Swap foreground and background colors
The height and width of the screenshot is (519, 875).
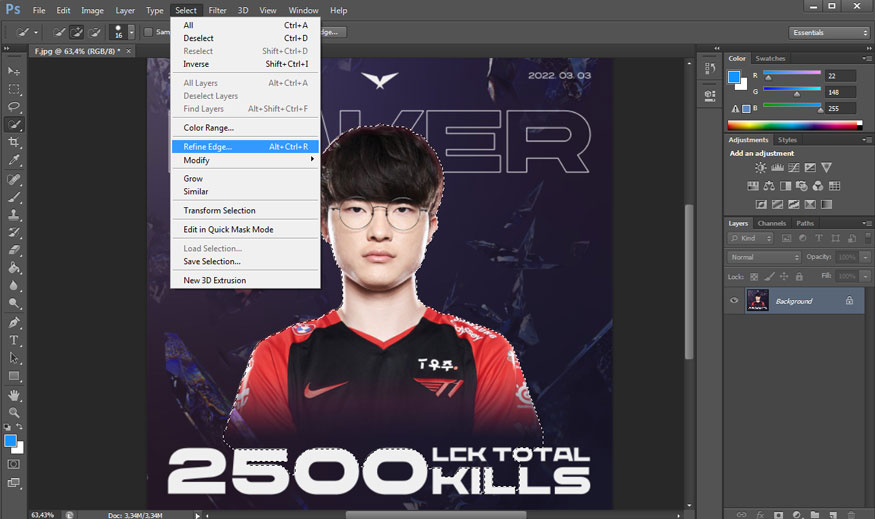point(20,427)
